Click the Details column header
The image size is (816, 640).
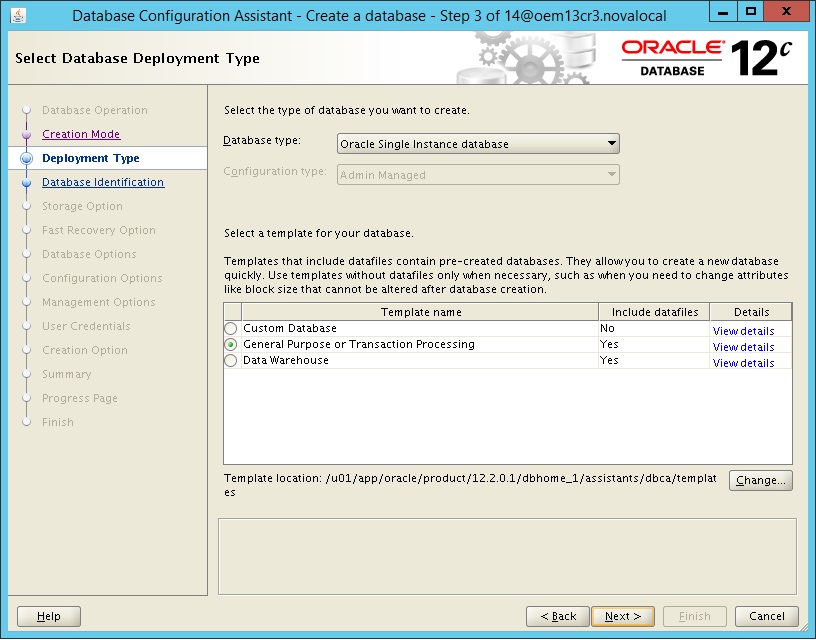tap(751, 312)
